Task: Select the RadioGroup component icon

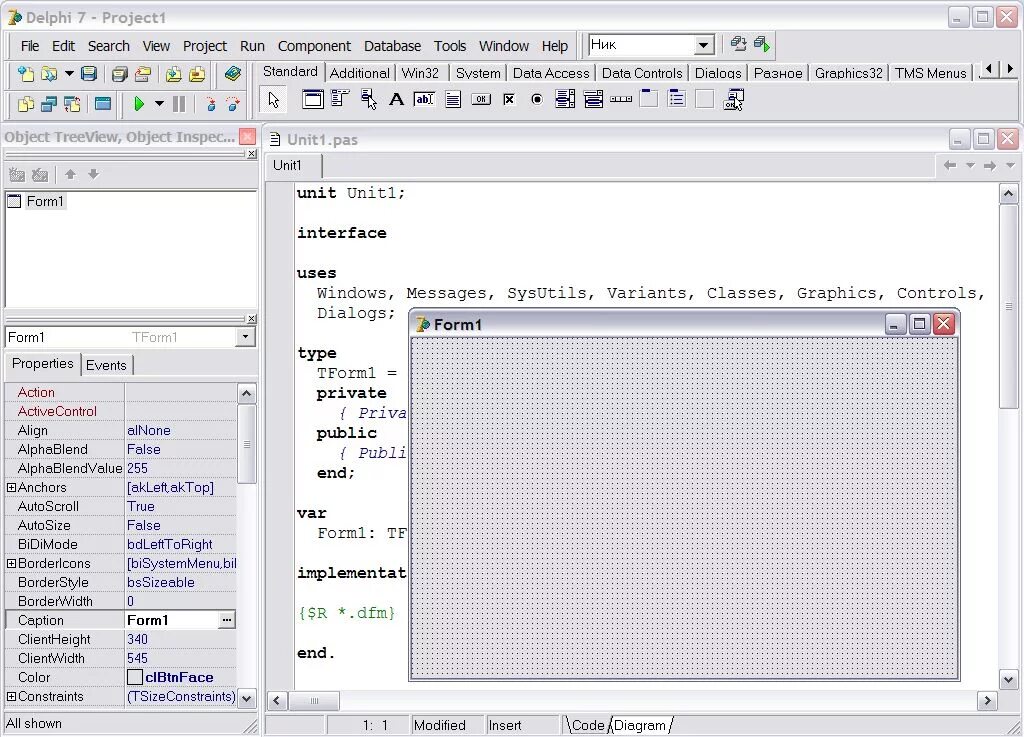Action: pyautogui.click(x=677, y=99)
